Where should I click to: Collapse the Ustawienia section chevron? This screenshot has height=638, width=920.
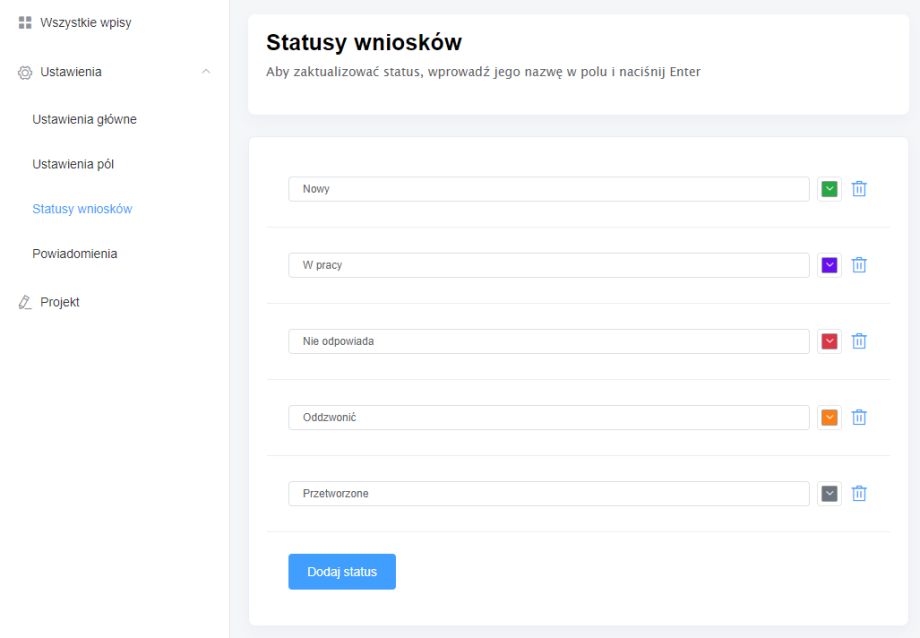pos(206,72)
